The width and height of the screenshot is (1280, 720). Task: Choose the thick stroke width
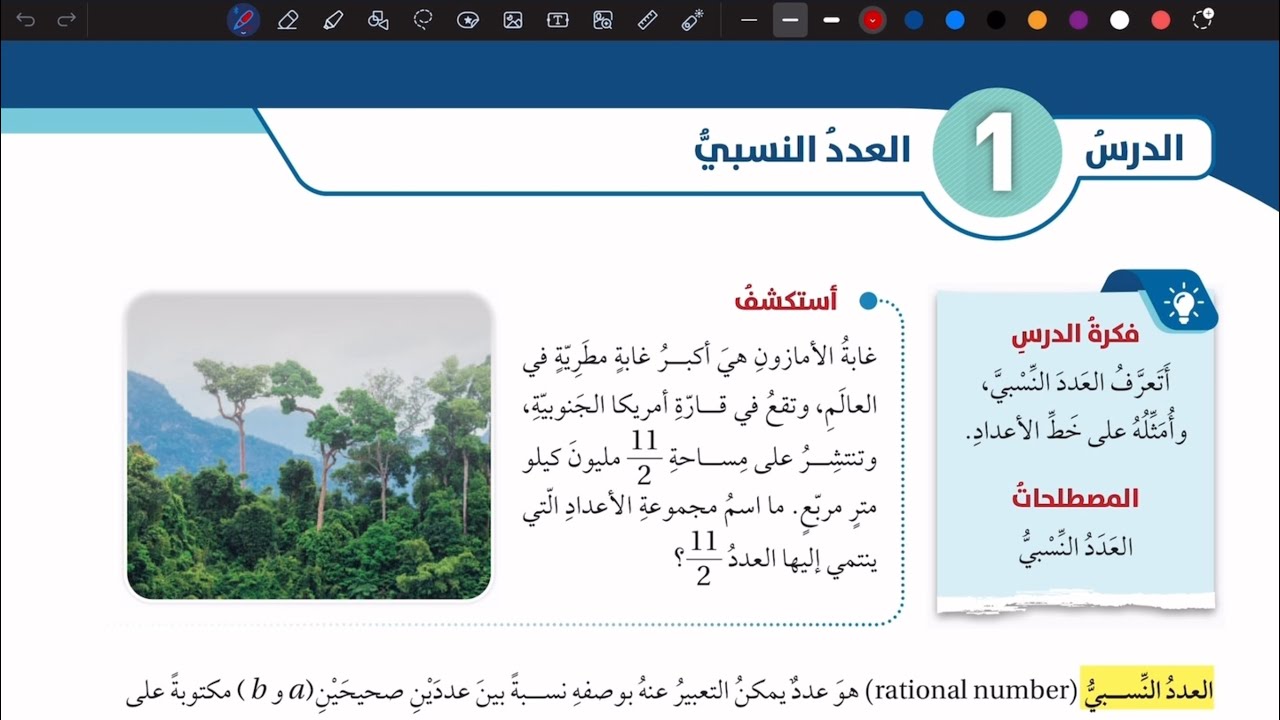[831, 20]
